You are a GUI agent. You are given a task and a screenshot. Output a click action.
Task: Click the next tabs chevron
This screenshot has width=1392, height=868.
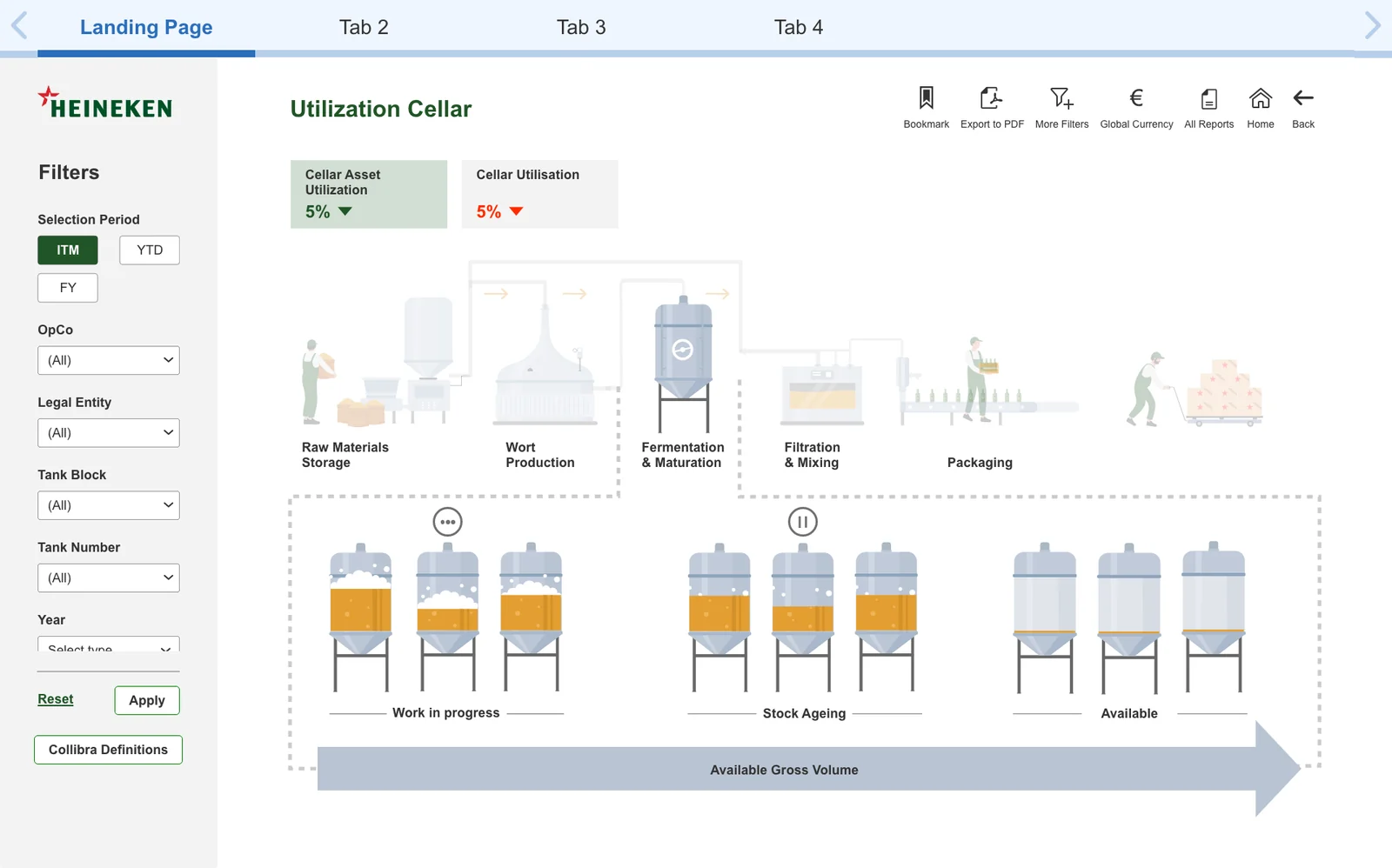pos(1372,25)
